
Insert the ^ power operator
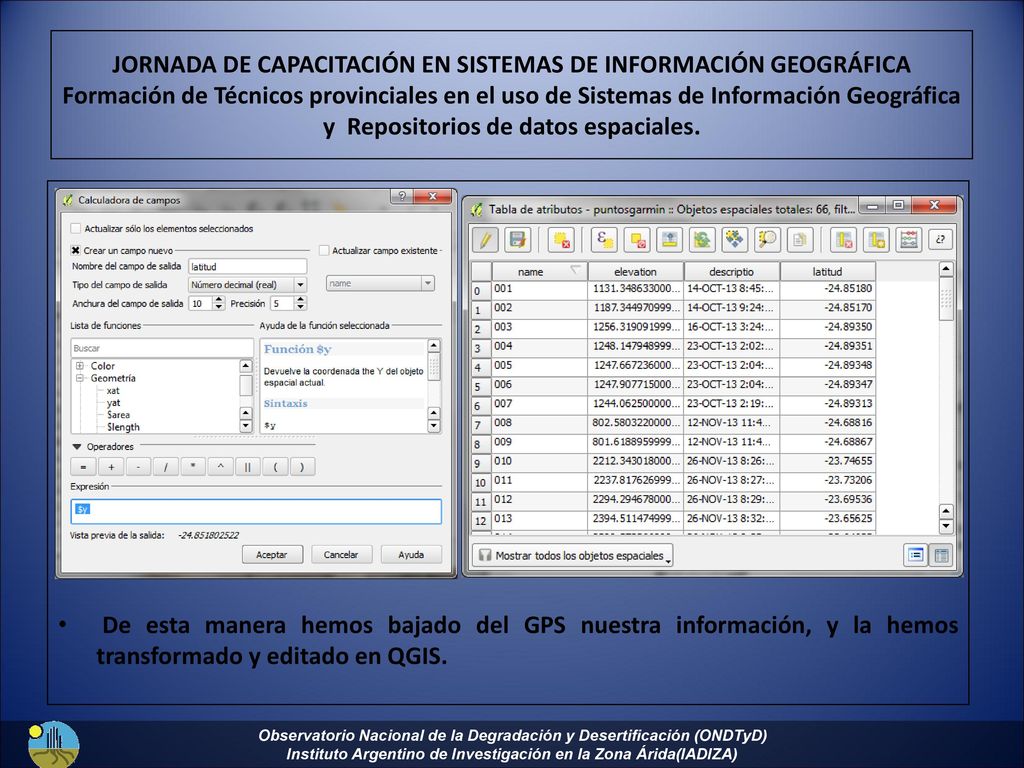(220, 467)
